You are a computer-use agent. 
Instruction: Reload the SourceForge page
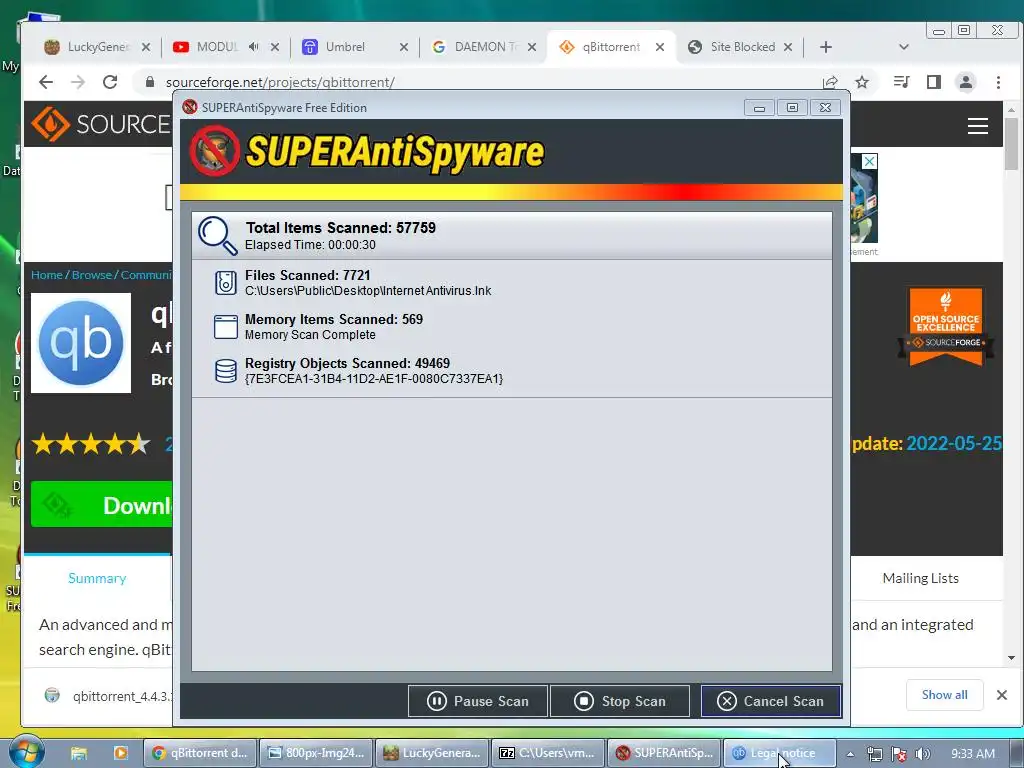point(110,82)
